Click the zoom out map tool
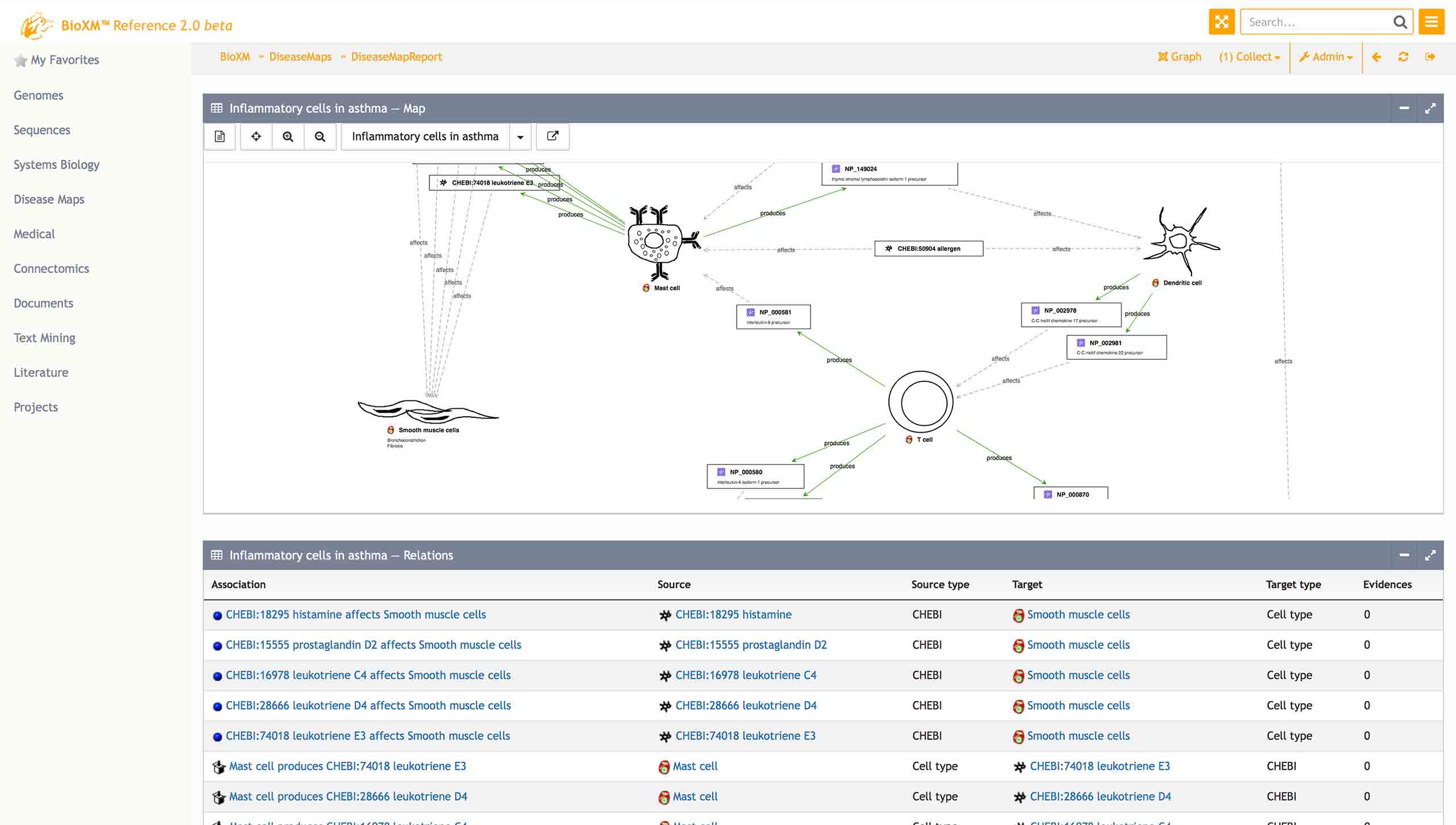1456x825 pixels. 320,136
